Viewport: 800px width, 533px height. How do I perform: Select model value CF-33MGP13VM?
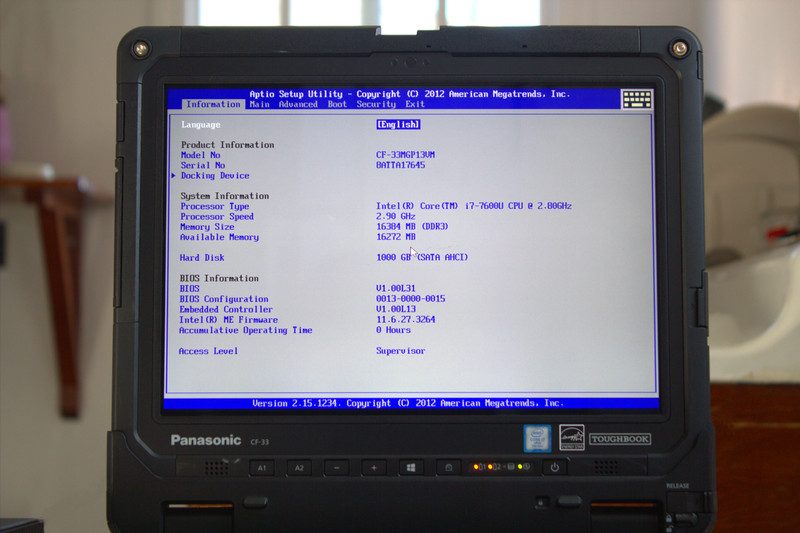pyautogui.click(x=405, y=155)
